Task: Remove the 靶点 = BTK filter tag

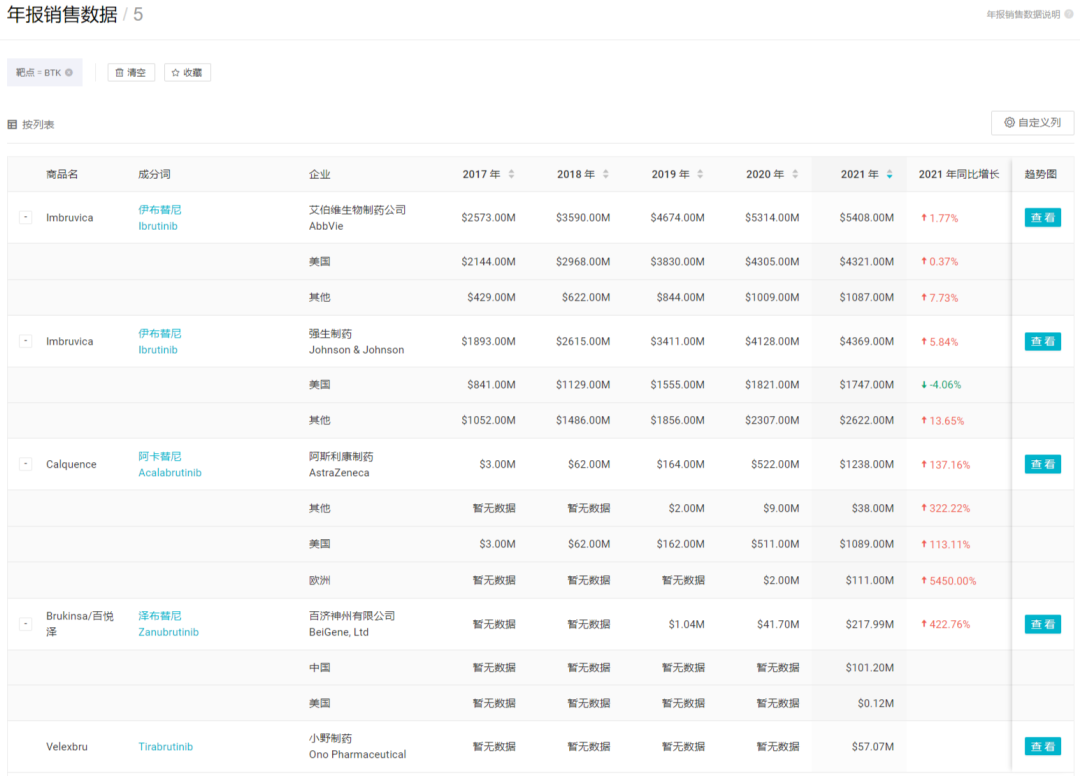Action: 69,72
